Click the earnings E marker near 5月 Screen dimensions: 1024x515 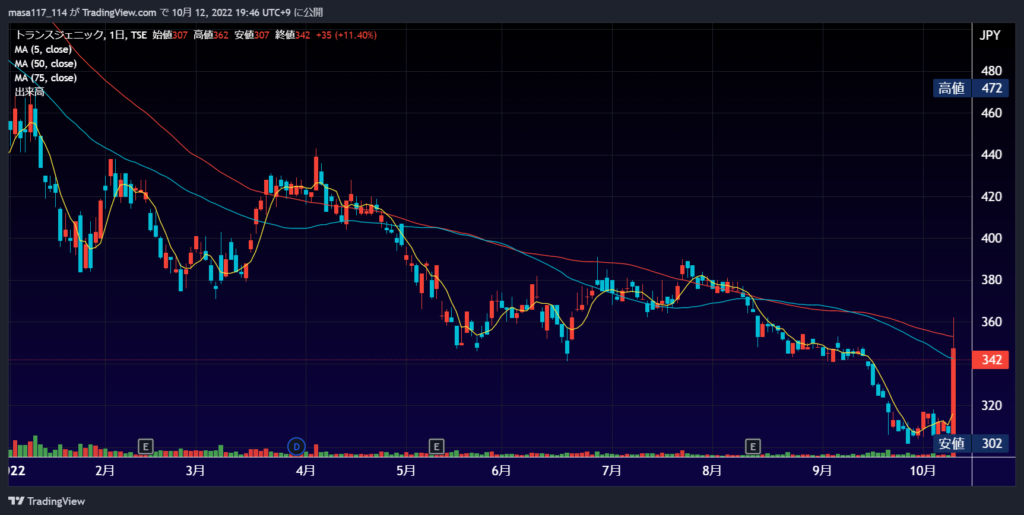click(436, 446)
